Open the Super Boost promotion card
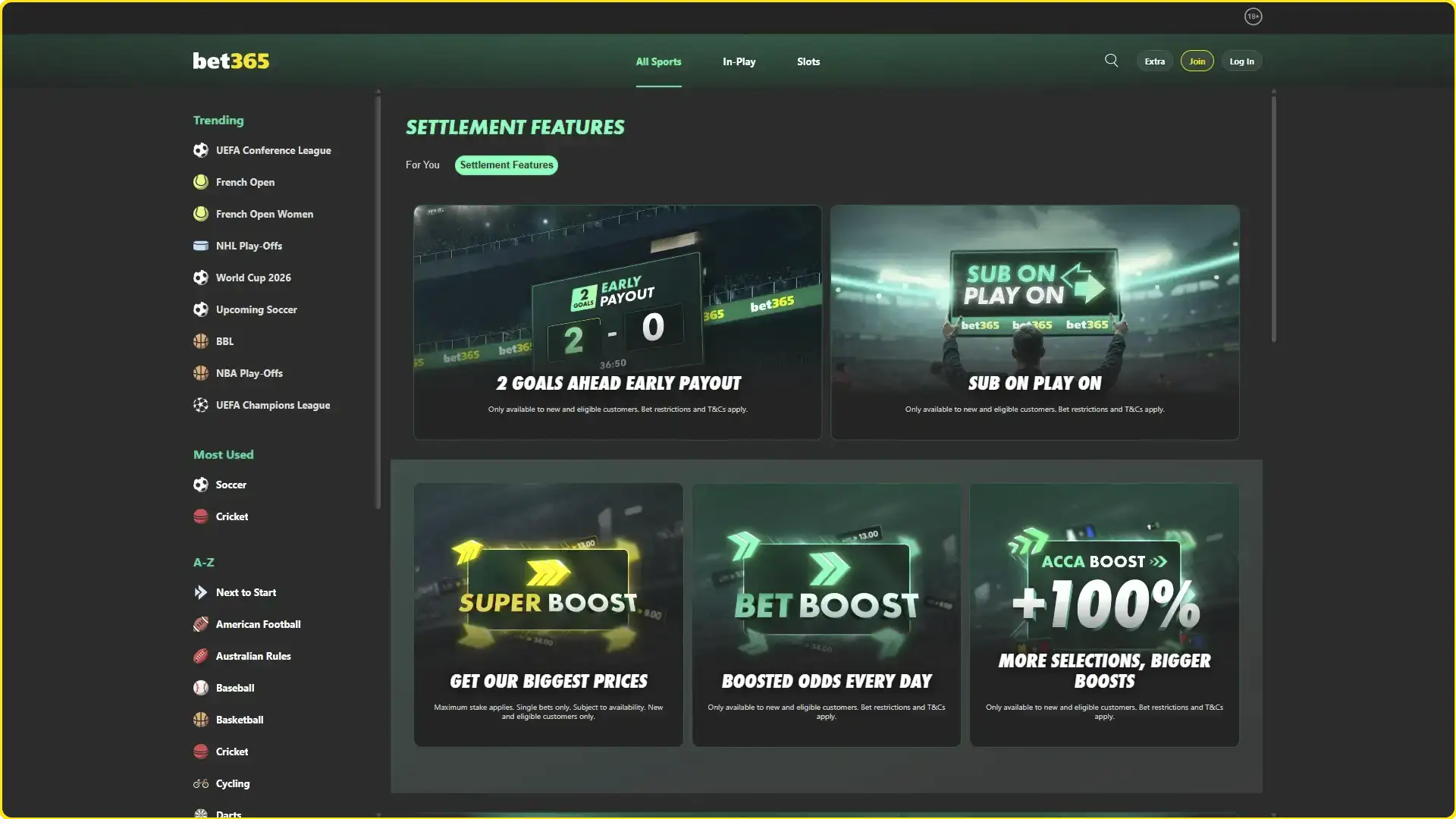The height and width of the screenshot is (819, 1456). [x=548, y=615]
